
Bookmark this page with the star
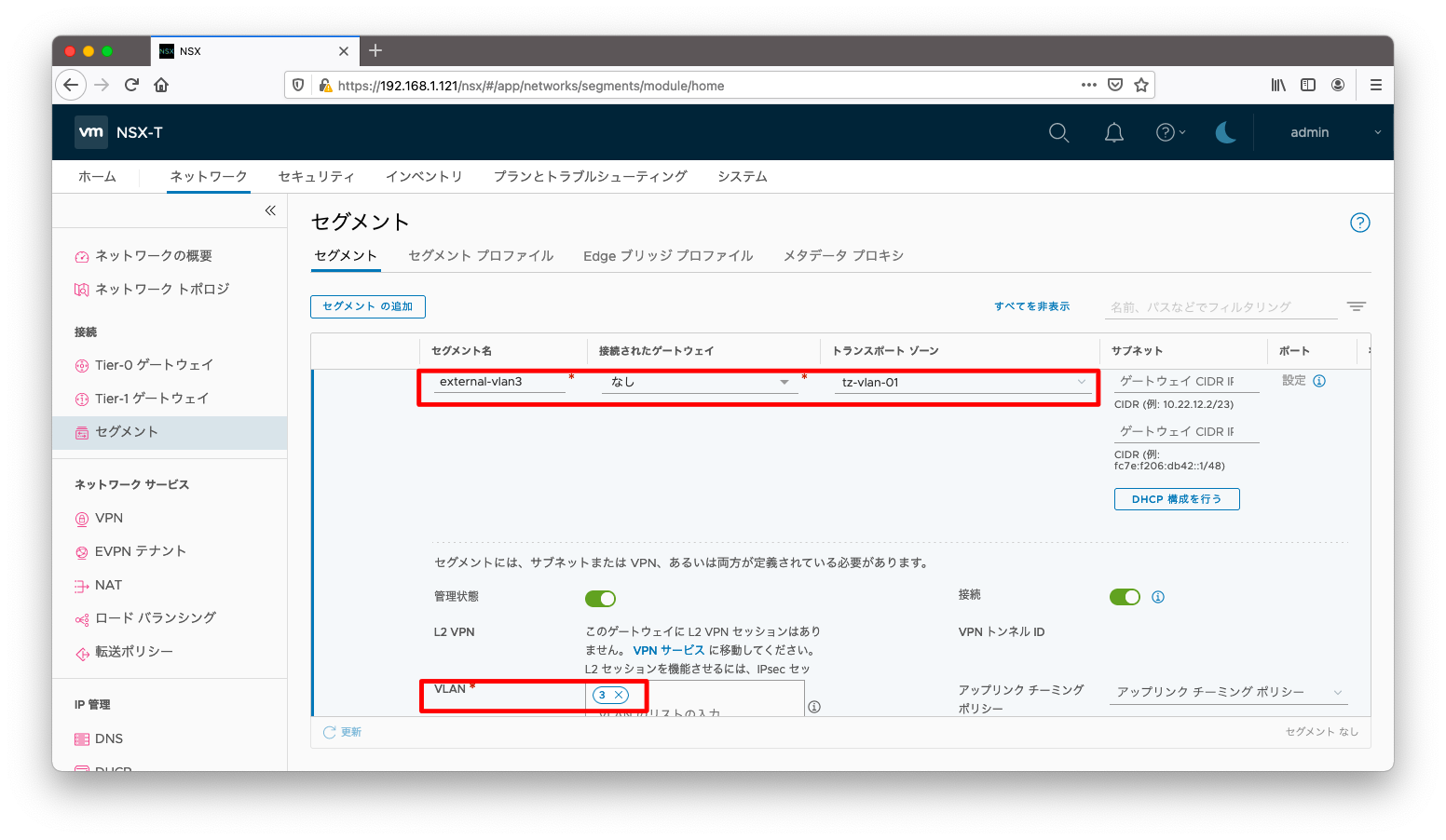1141,85
